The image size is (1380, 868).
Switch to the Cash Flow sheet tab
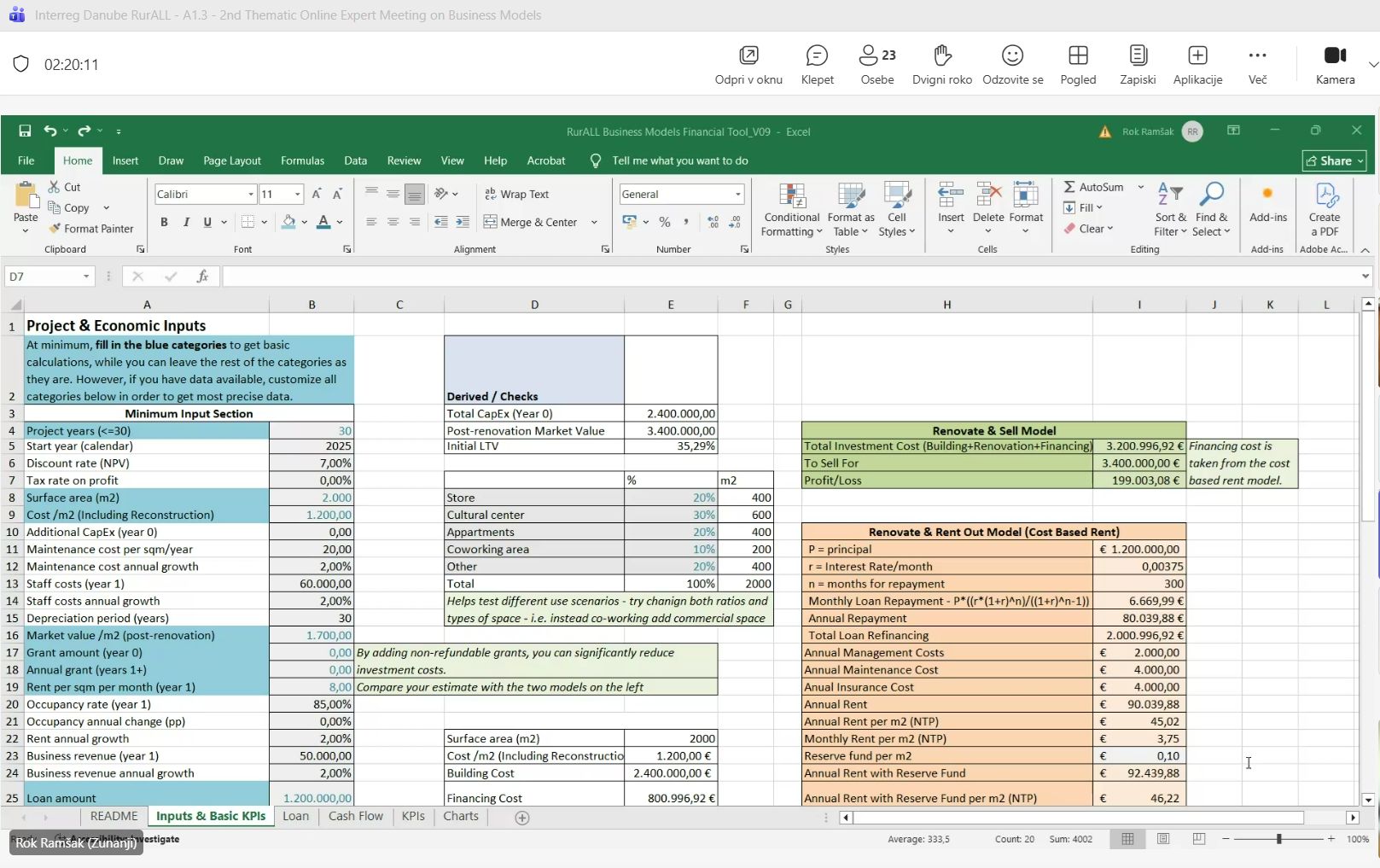tap(355, 816)
